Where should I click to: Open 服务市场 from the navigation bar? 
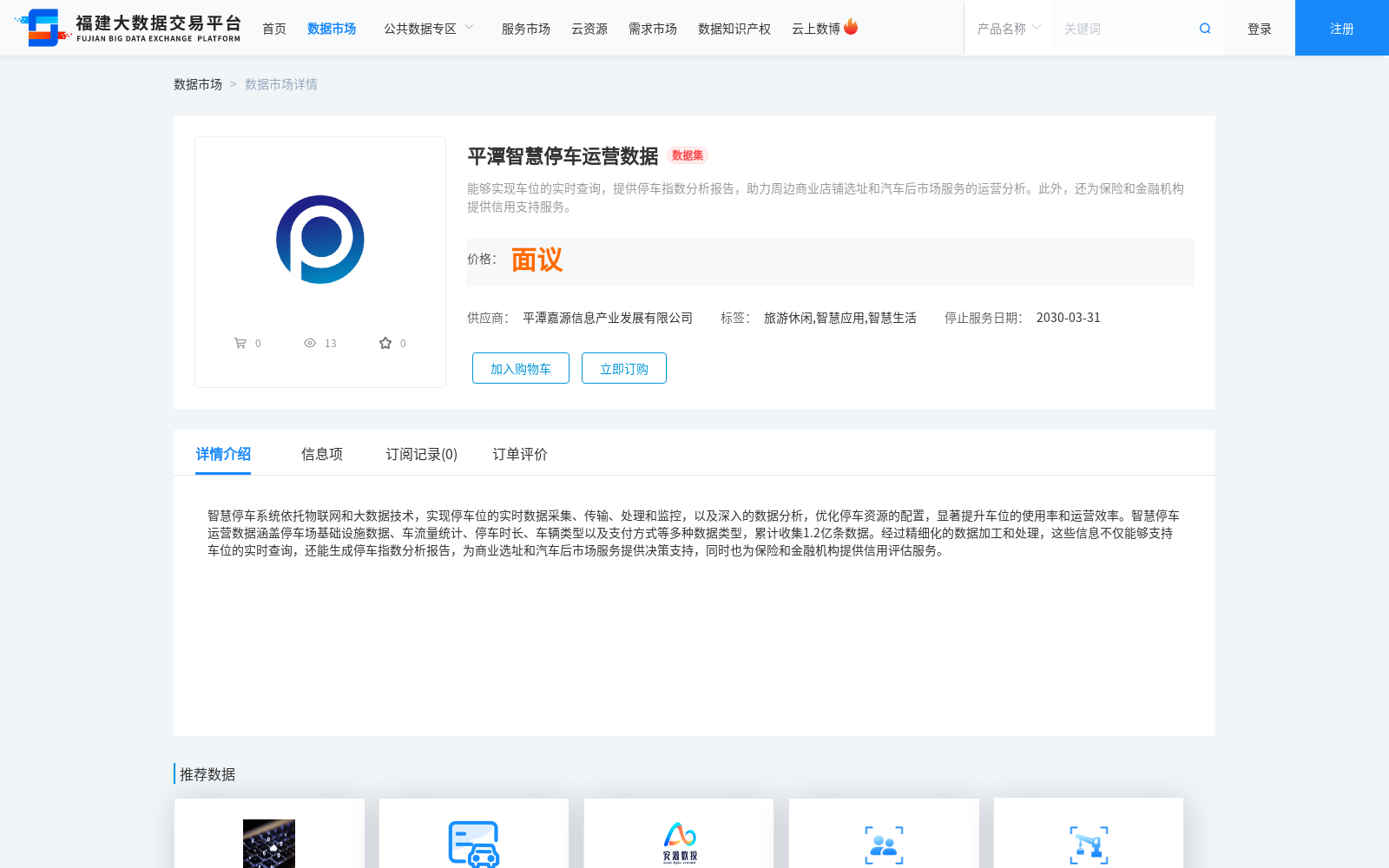(526, 29)
